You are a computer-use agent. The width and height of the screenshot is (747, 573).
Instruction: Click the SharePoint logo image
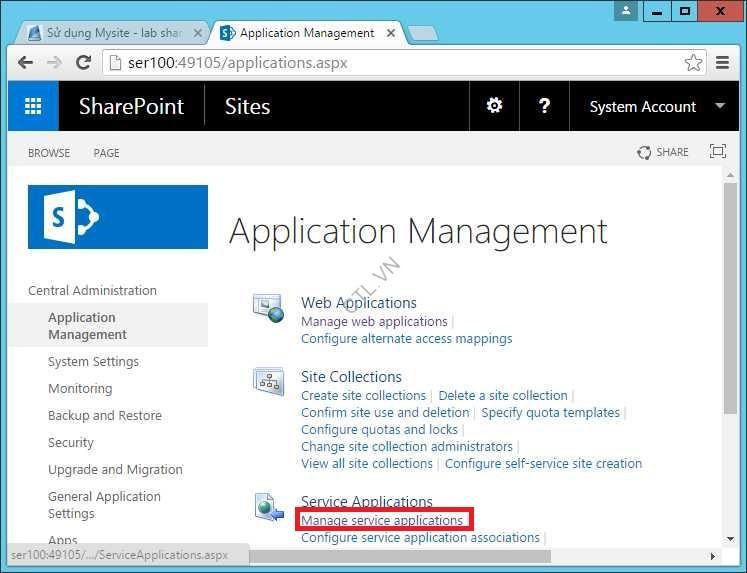tap(118, 217)
